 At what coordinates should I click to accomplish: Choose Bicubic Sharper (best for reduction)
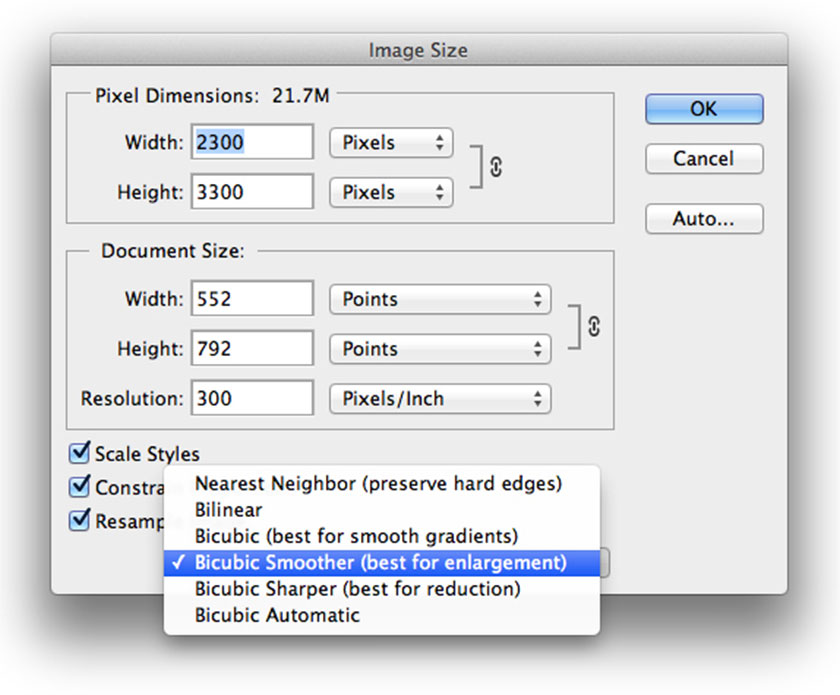click(x=358, y=589)
